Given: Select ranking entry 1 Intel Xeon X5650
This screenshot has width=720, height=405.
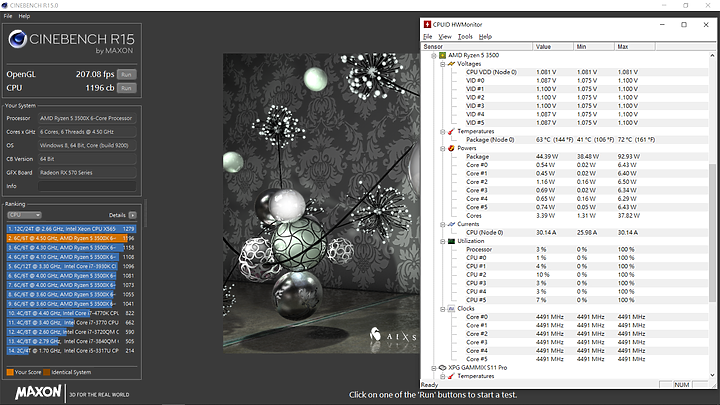Looking at the screenshot, I should click(x=71, y=229).
